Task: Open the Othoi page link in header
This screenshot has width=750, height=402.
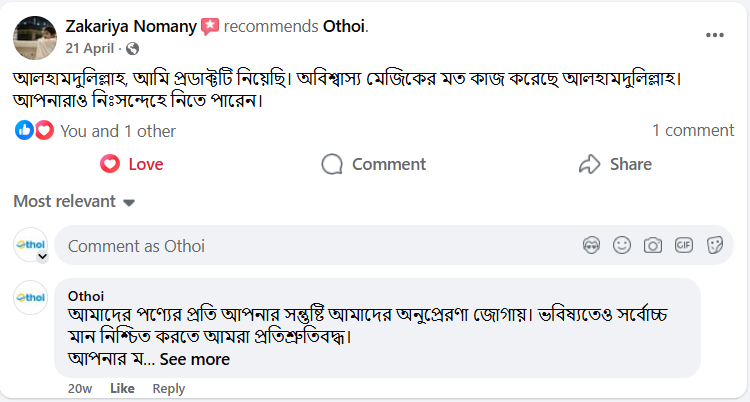Action: pos(342,25)
